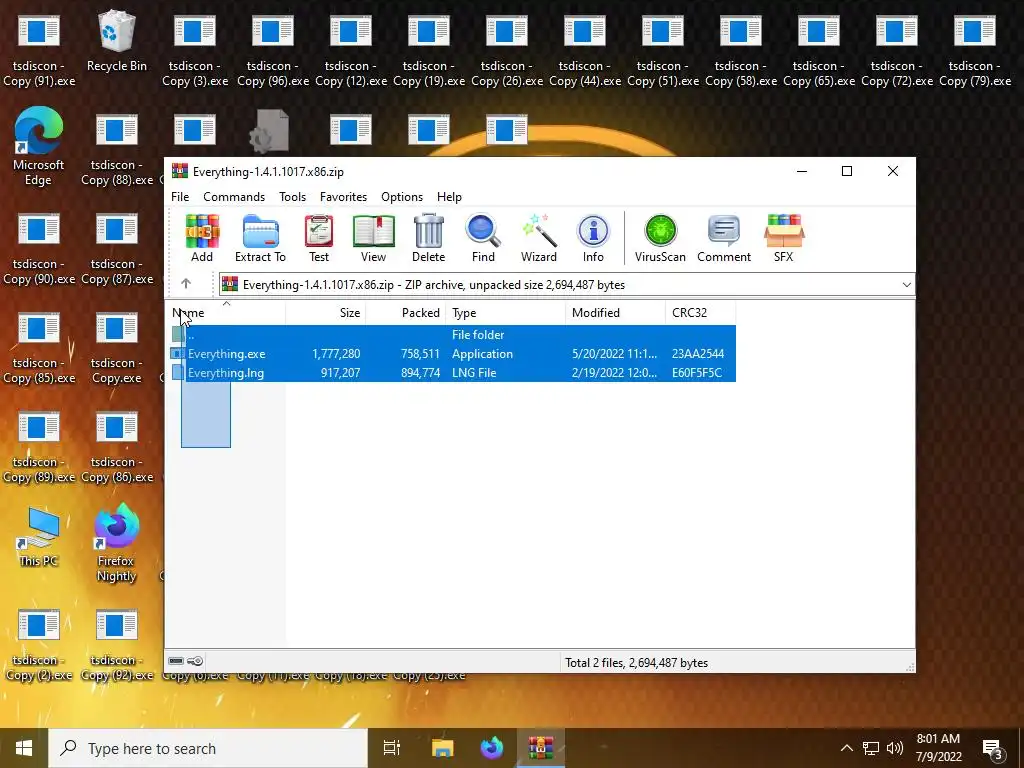Select Microsoft Edge desktop shortcut
The width and height of the screenshot is (1024, 768).
(x=39, y=146)
